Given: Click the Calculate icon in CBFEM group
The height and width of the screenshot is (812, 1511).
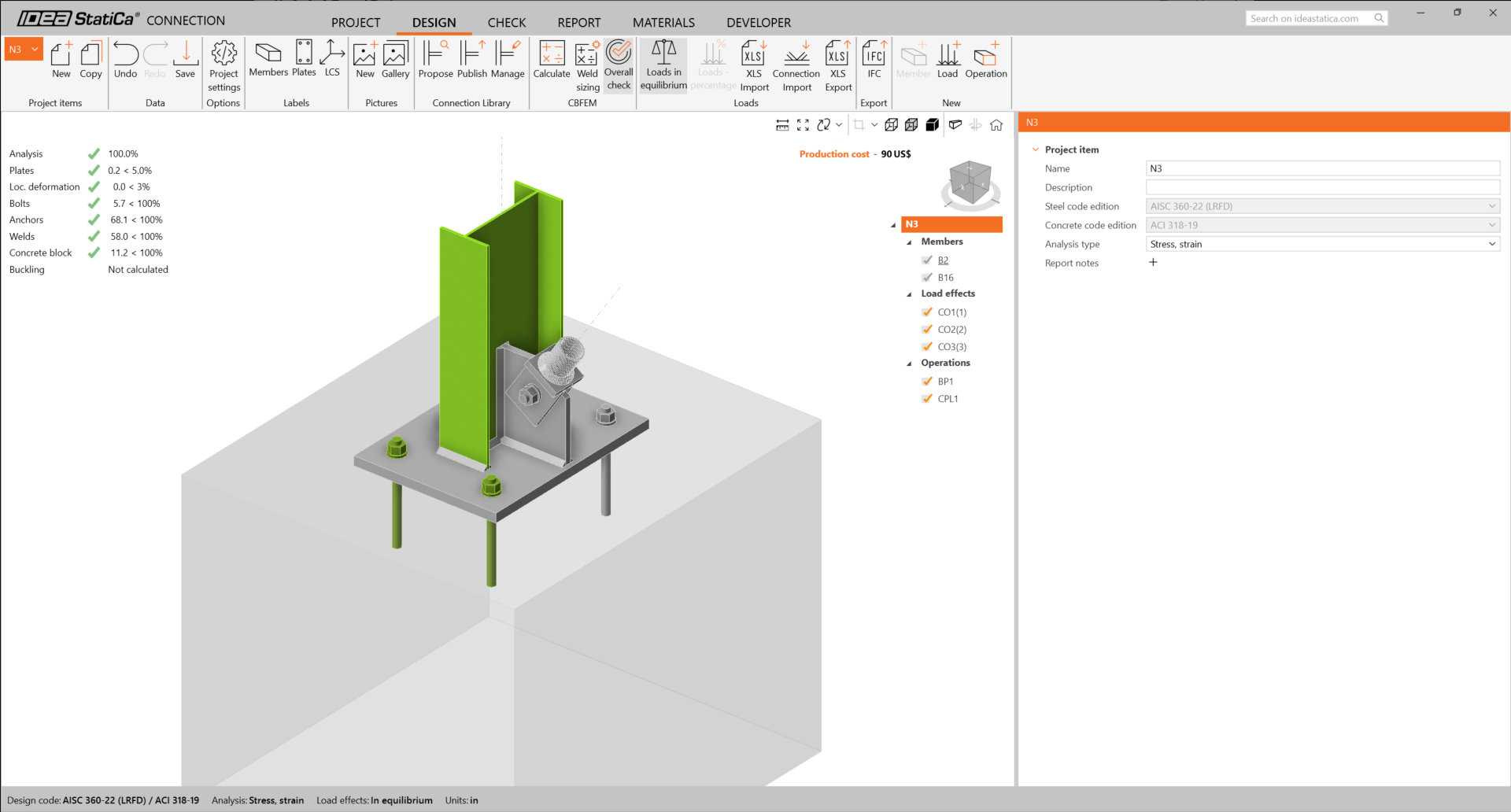Looking at the screenshot, I should (551, 61).
